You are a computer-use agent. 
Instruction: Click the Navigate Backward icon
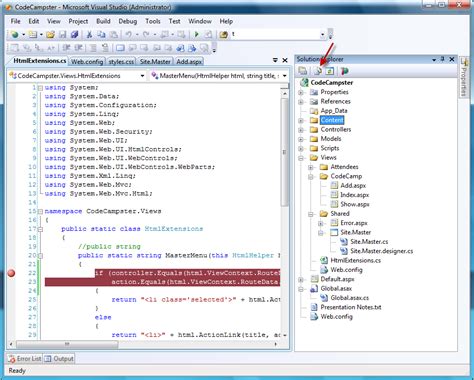tap(165, 34)
